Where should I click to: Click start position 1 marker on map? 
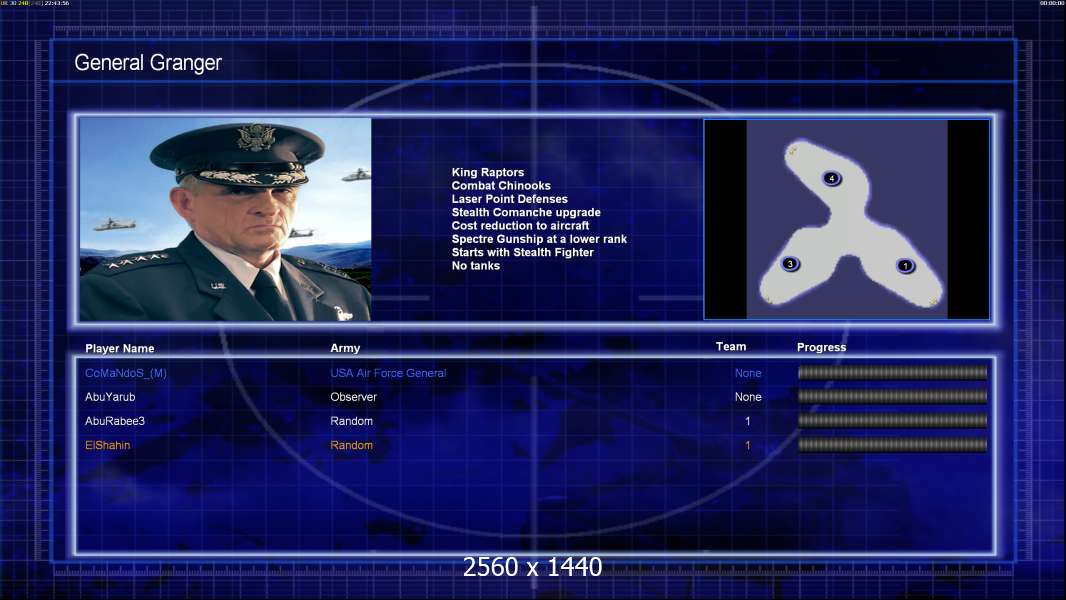click(x=905, y=266)
